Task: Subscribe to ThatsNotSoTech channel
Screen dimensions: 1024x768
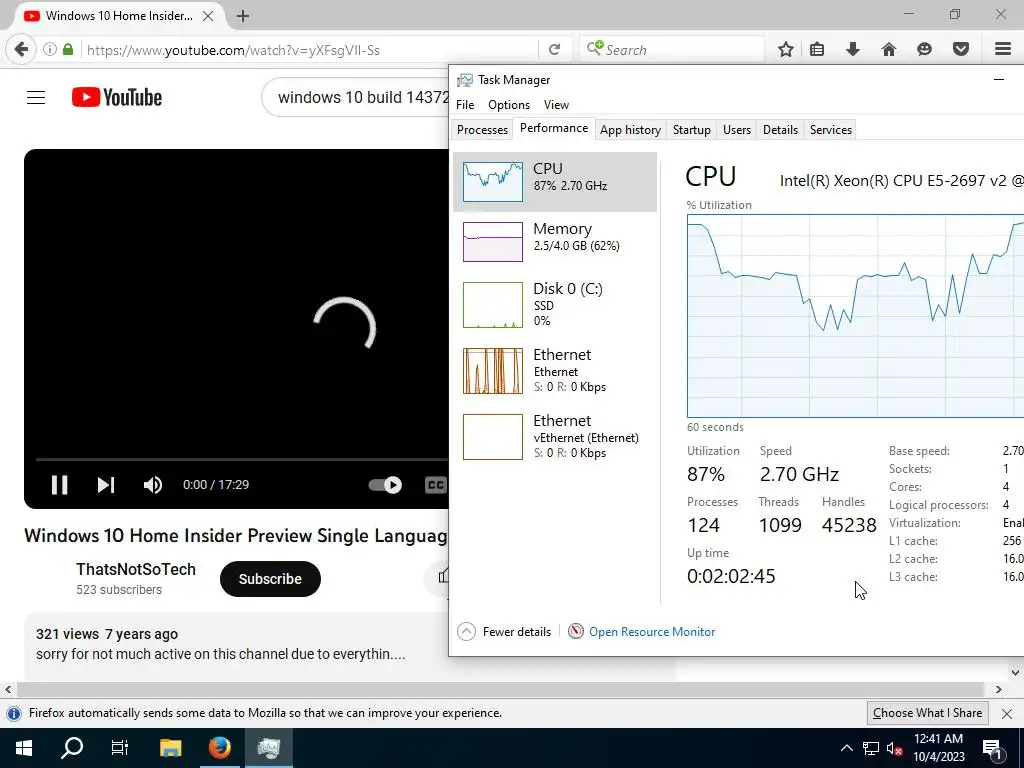Action: pos(270,579)
